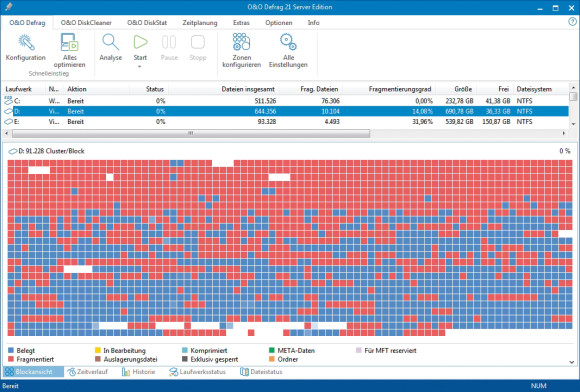
Task: Click the D: 91.228 Cluster/Block label
Action: [x=51, y=151]
